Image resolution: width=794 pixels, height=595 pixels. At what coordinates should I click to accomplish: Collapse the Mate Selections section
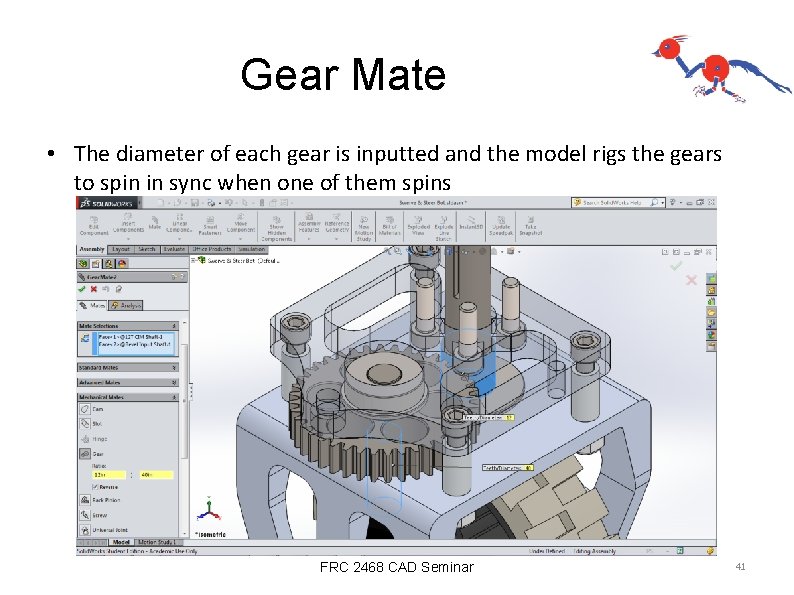click(x=174, y=326)
